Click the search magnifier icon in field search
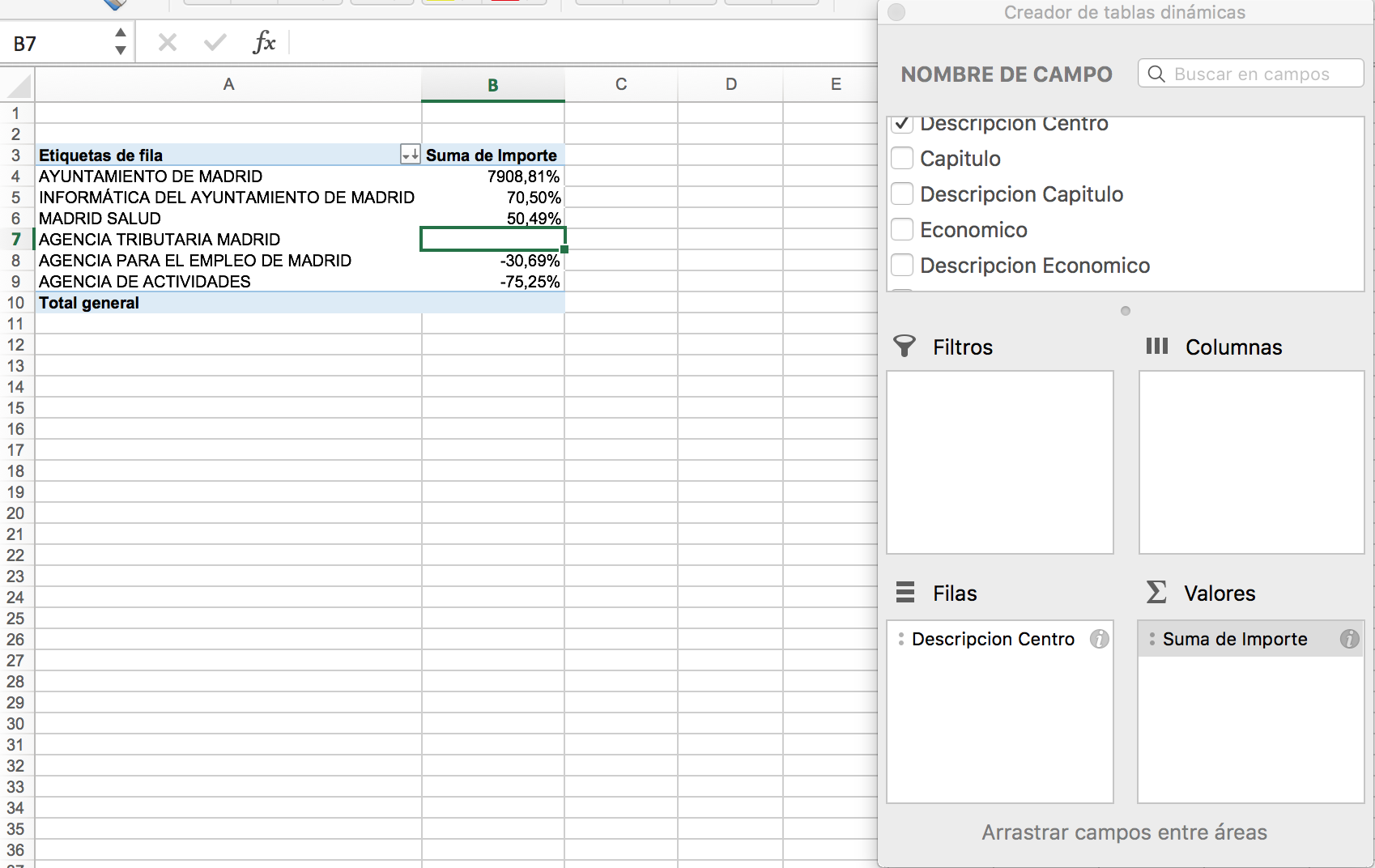Screen dimensions: 1375x868 (x=1156, y=74)
